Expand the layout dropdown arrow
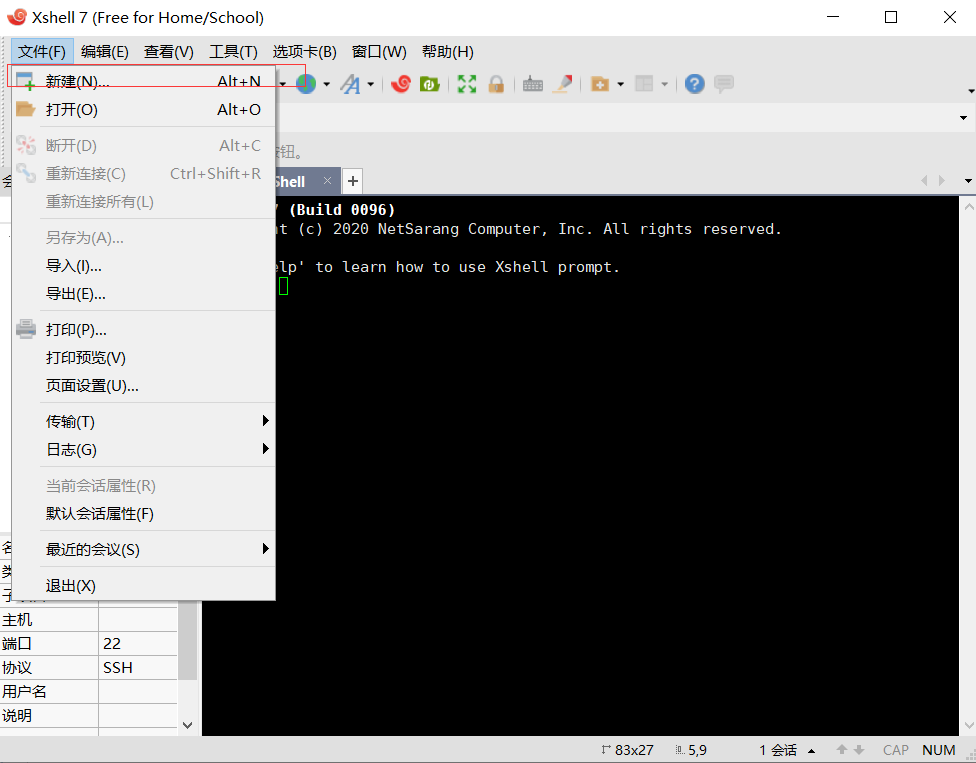This screenshot has width=976, height=763. [x=664, y=84]
